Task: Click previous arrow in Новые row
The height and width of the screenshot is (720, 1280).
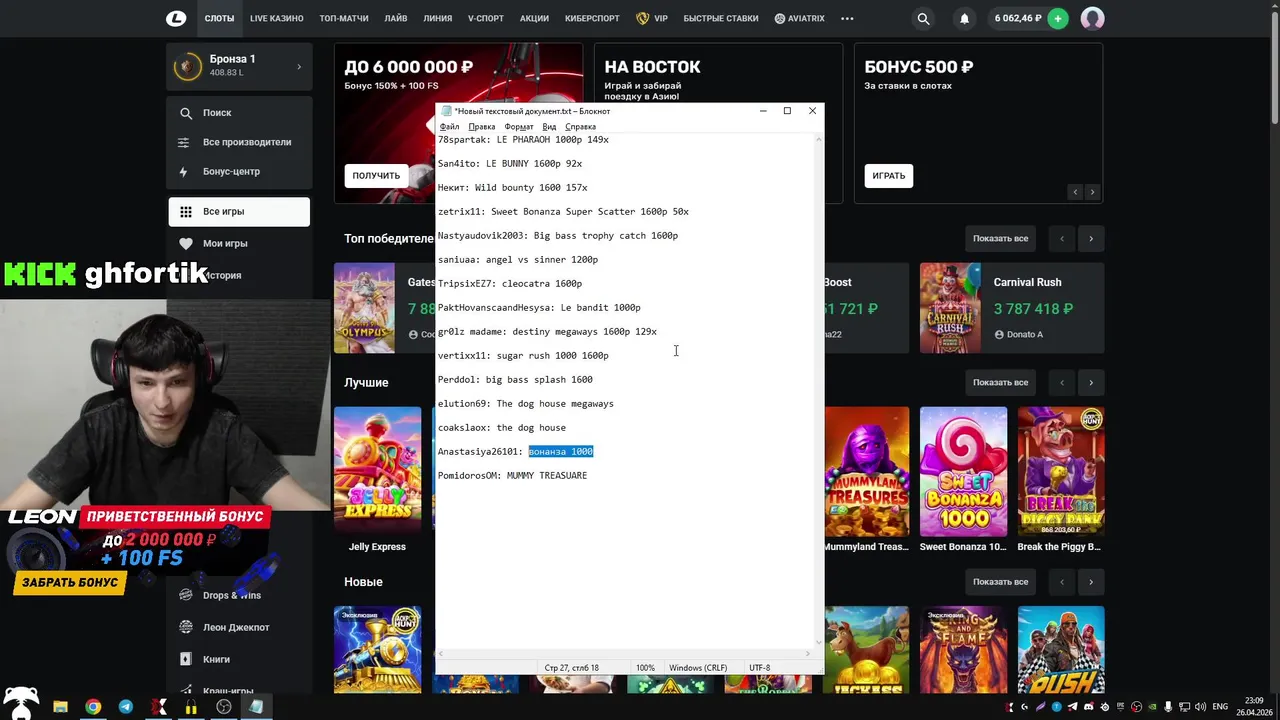Action: (1062, 581)
